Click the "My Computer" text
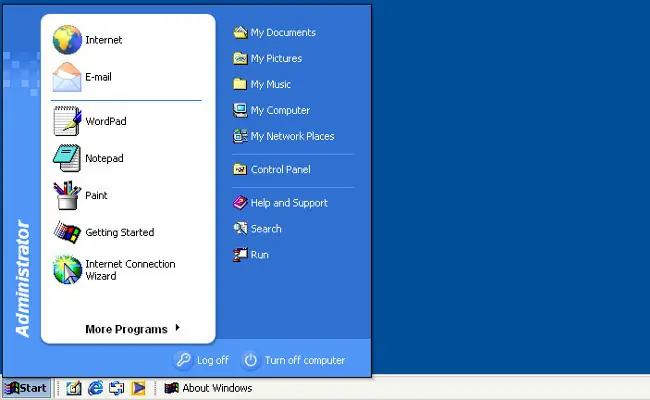The width and height of the screenshot is (650, 400). click(280, 110)
